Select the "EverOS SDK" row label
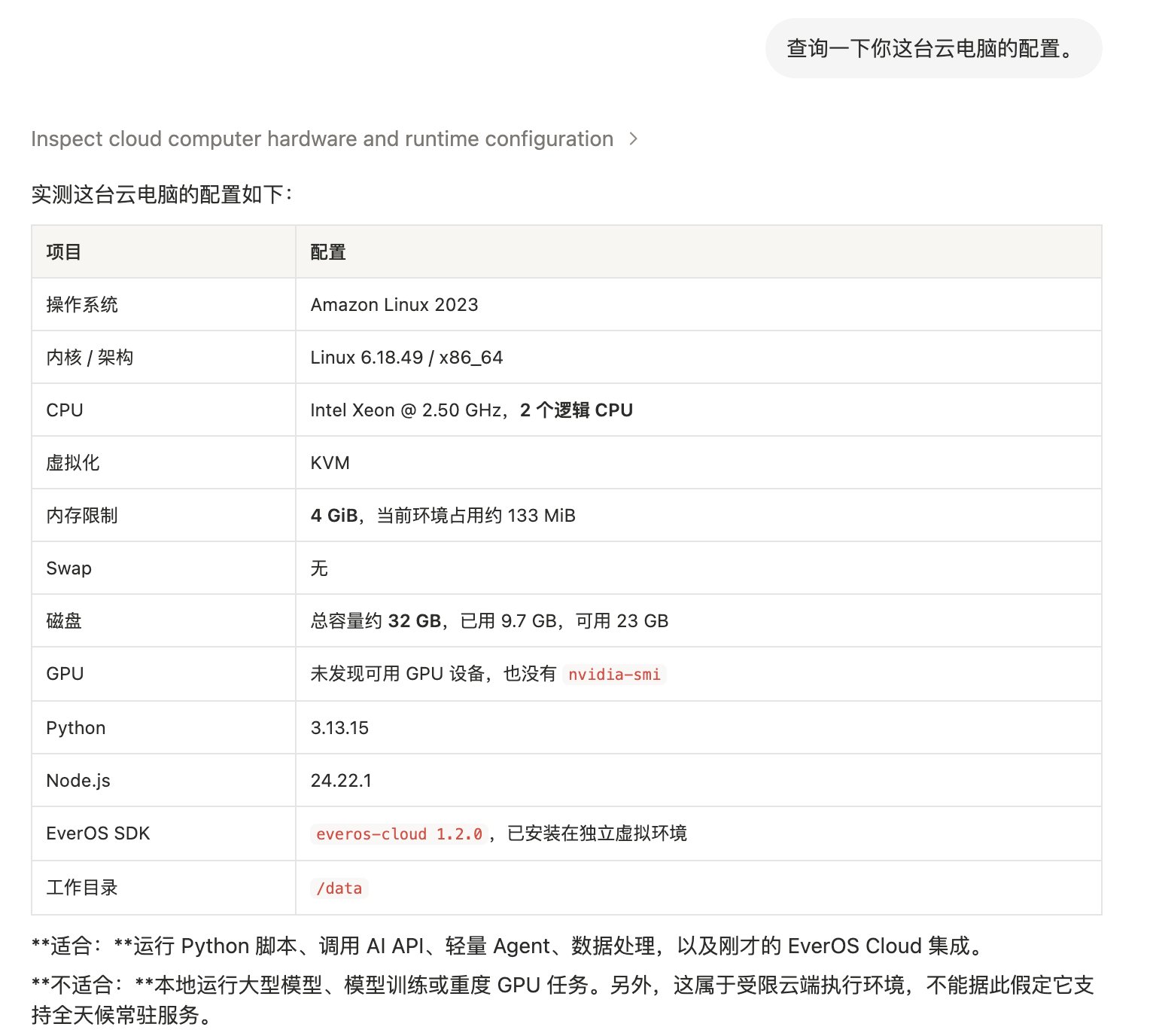The height and width of the screenshot is (1036, 1150). point(98,833)
